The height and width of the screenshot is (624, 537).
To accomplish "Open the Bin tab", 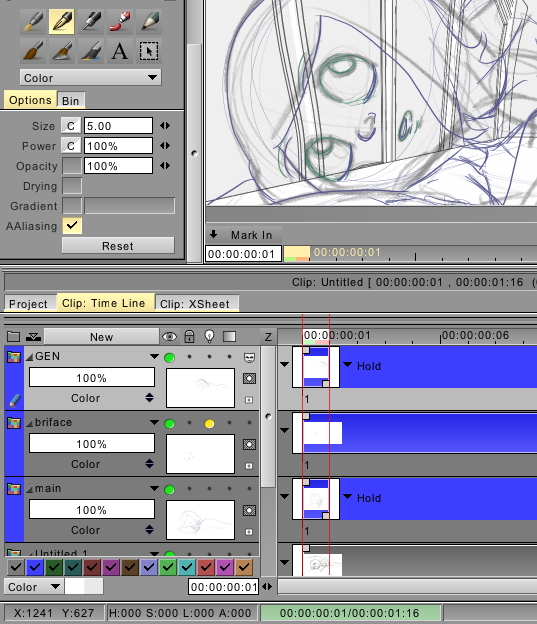I will click(x=71, y=101).
